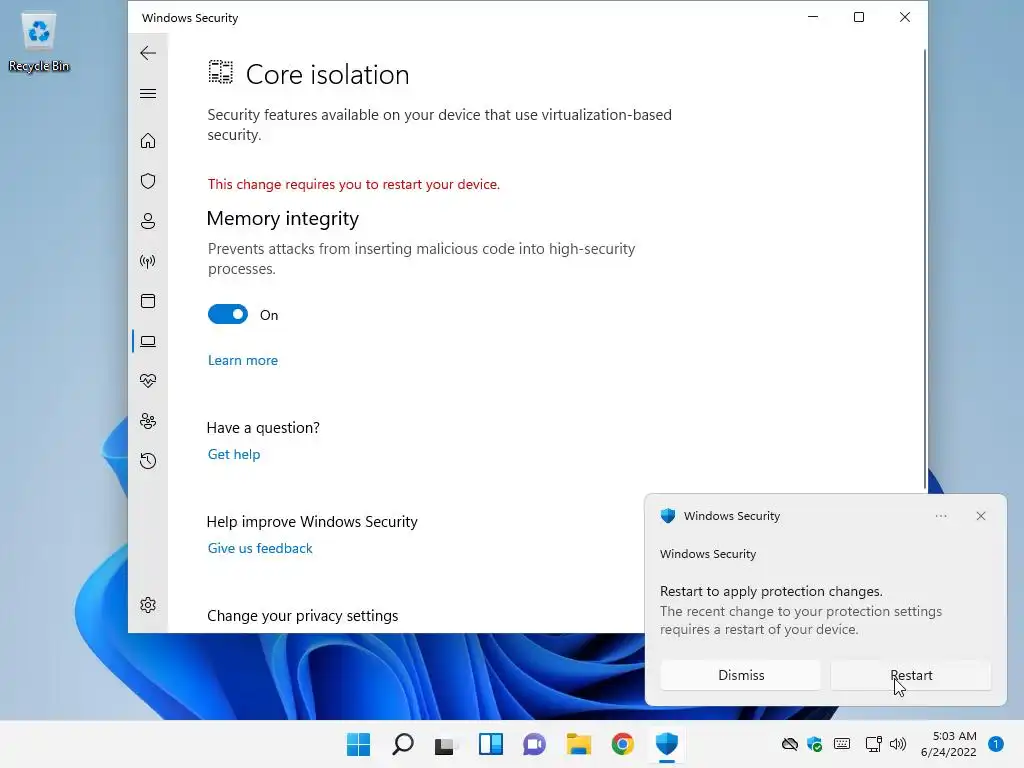Launch Google Chrome from taskbar
The image size is (1024, 768).
(622, 744)
